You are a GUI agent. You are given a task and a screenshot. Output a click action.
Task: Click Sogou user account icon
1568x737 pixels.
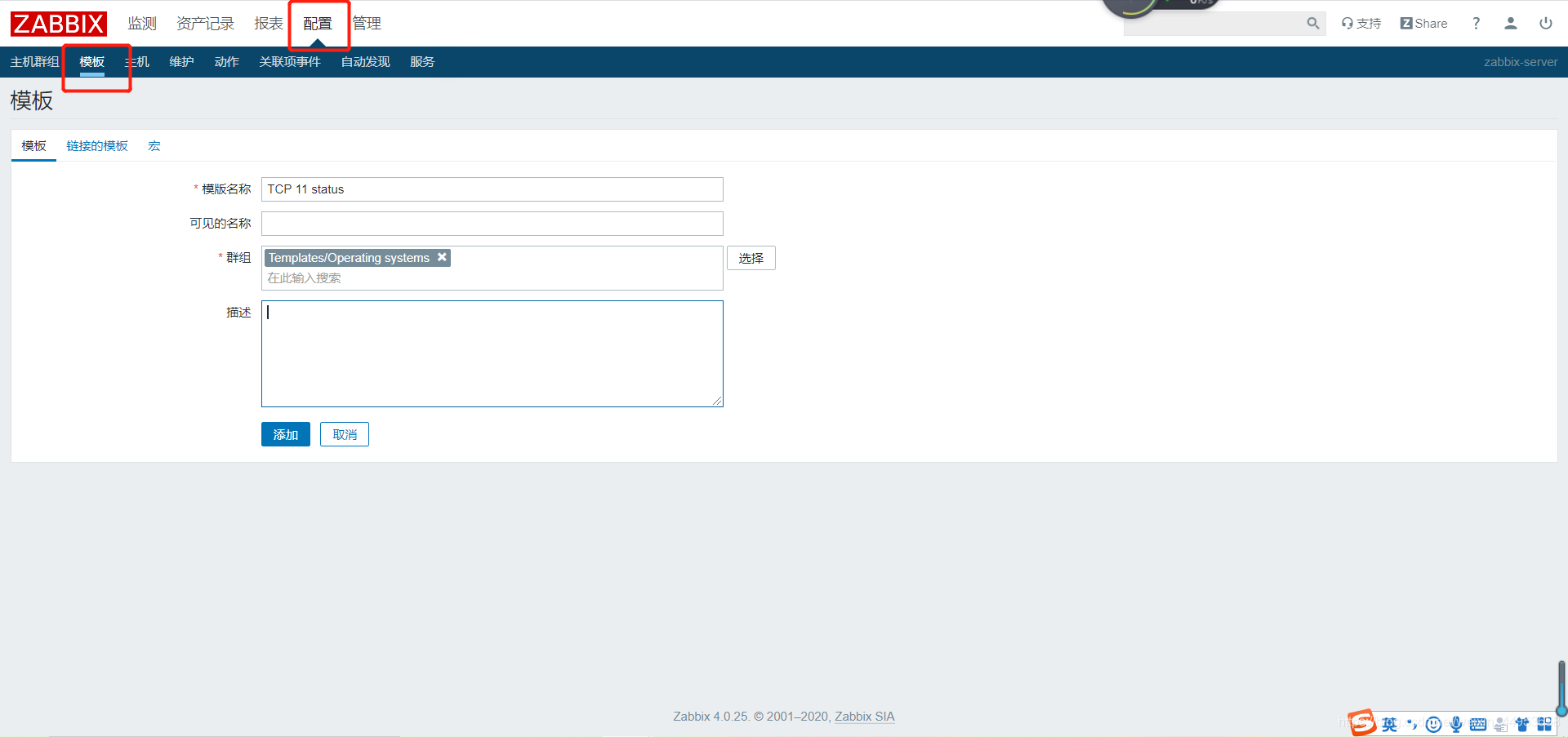point(1501,725)
